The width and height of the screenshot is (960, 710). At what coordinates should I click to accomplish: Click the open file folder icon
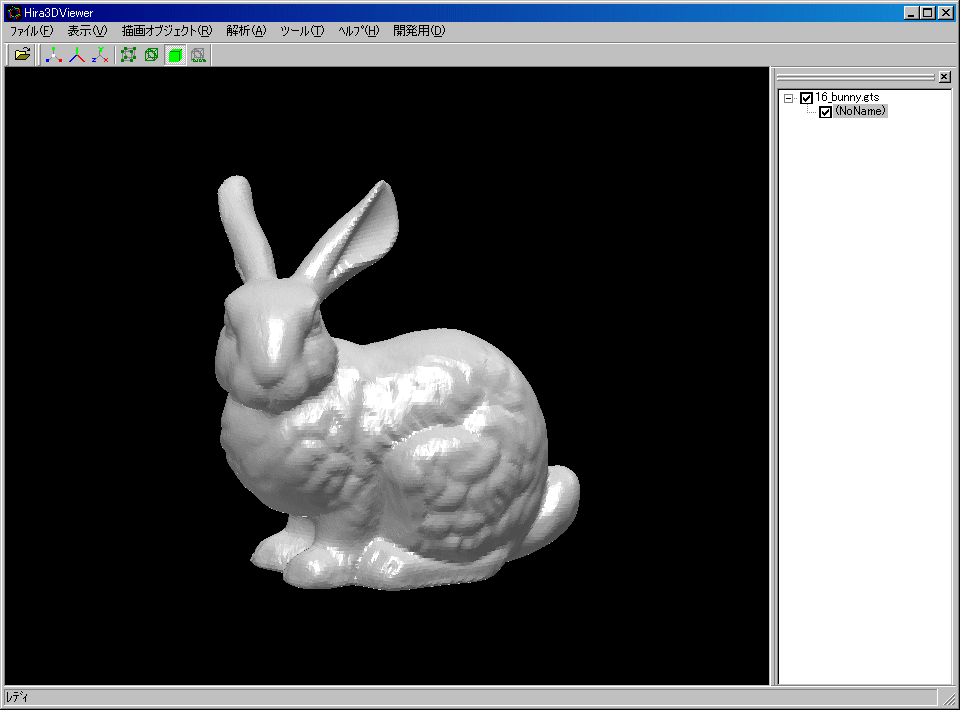22,54
